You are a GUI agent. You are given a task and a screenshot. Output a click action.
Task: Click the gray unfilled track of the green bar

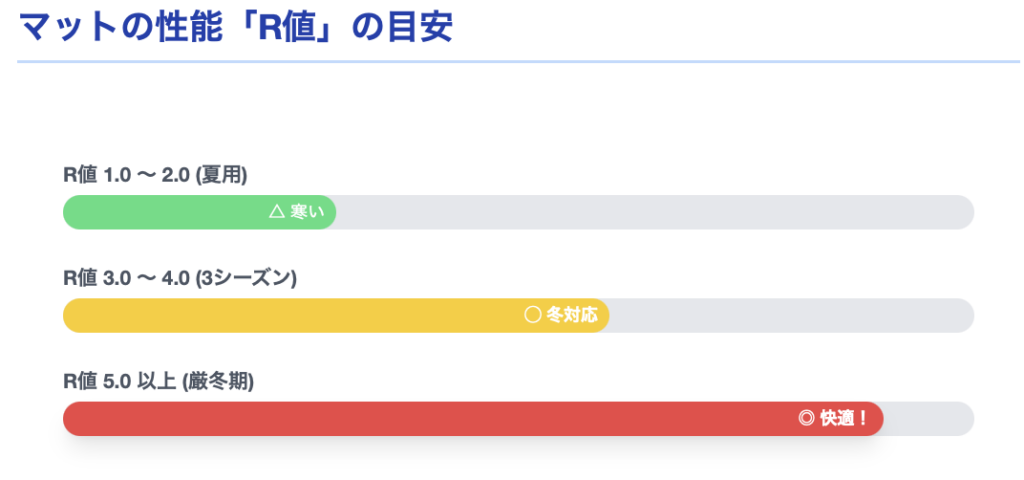pos(650,212)
